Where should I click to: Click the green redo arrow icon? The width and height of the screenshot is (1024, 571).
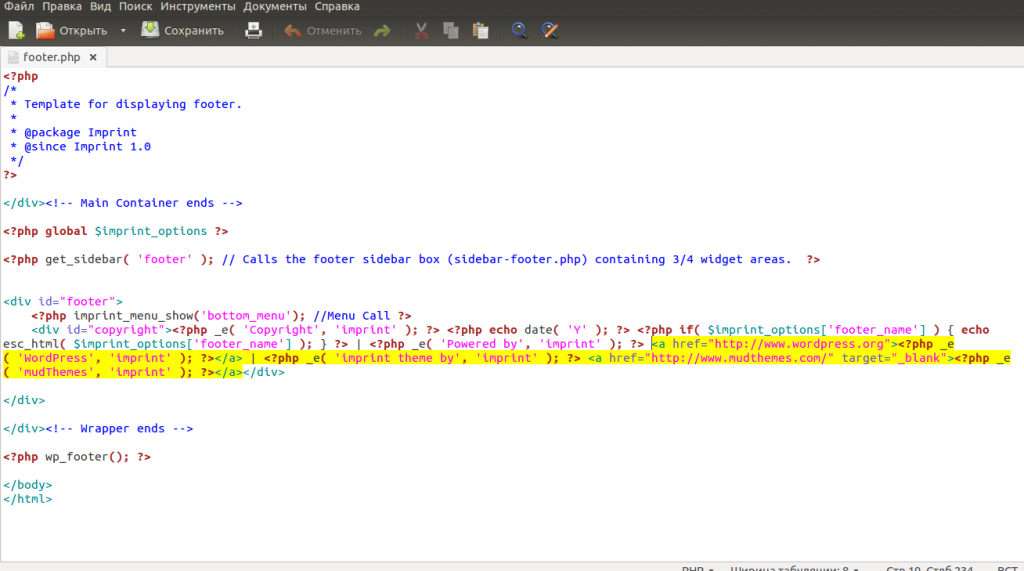(382, 31)
